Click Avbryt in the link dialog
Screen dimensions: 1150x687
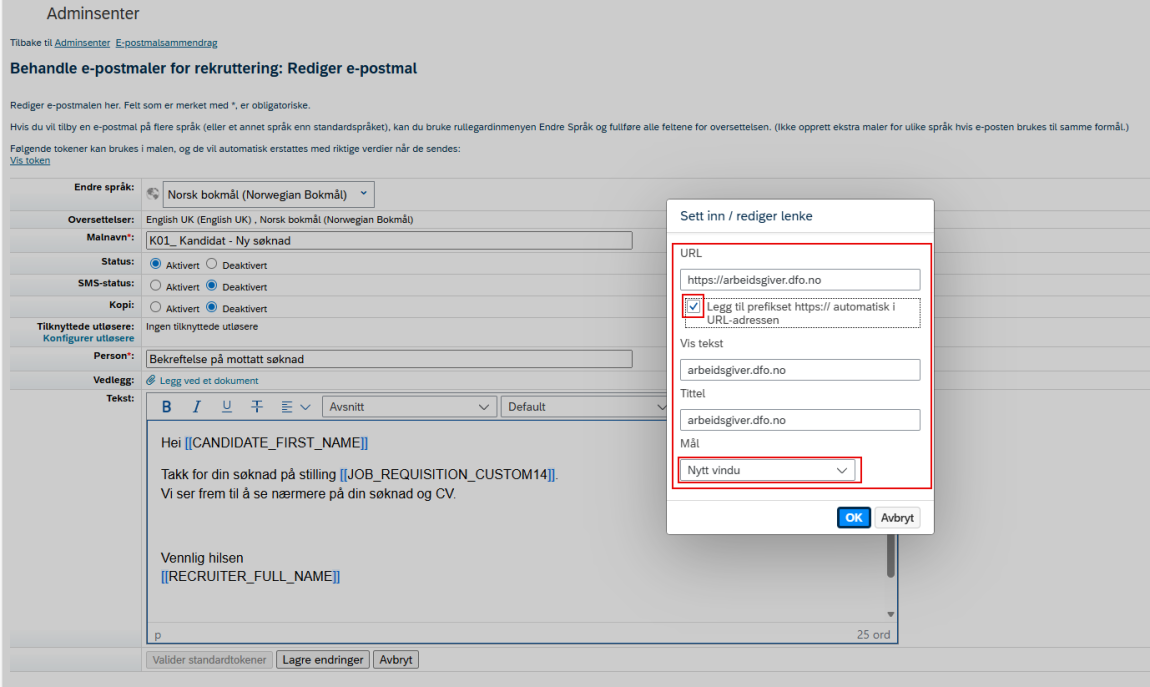click(x=897, y=518)
